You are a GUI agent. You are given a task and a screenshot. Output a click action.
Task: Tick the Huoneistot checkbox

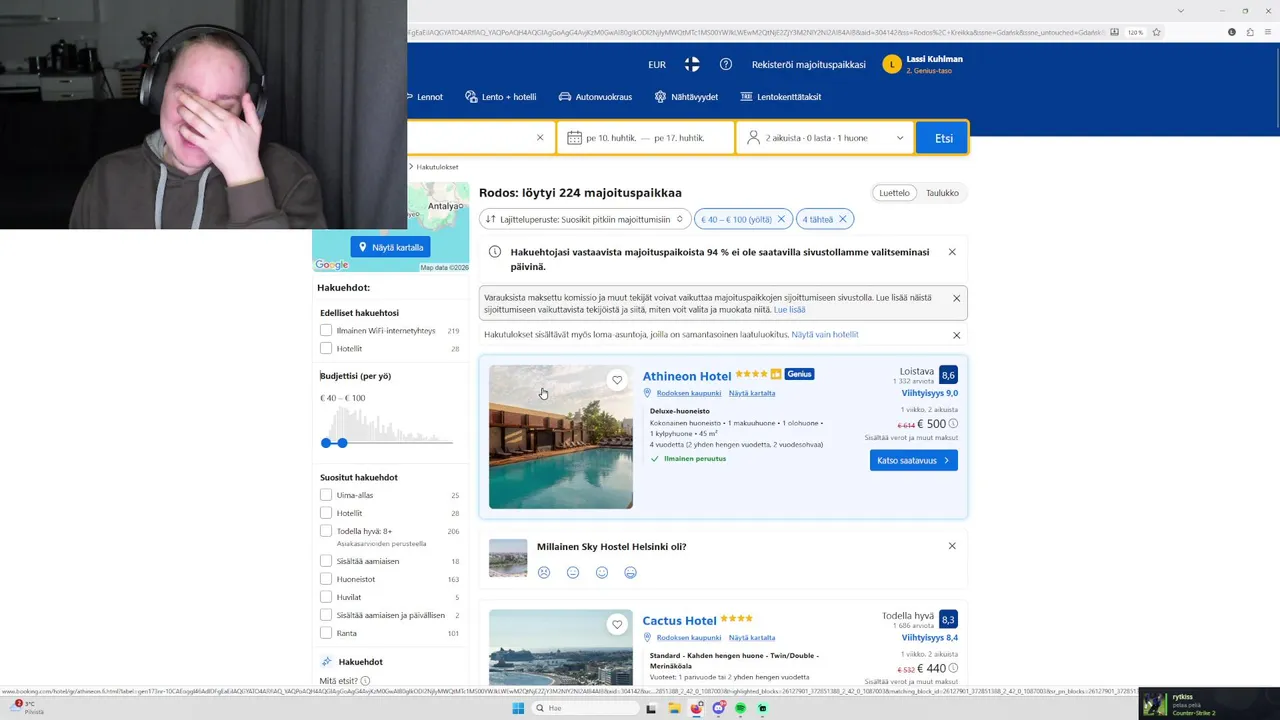(326, 579)
